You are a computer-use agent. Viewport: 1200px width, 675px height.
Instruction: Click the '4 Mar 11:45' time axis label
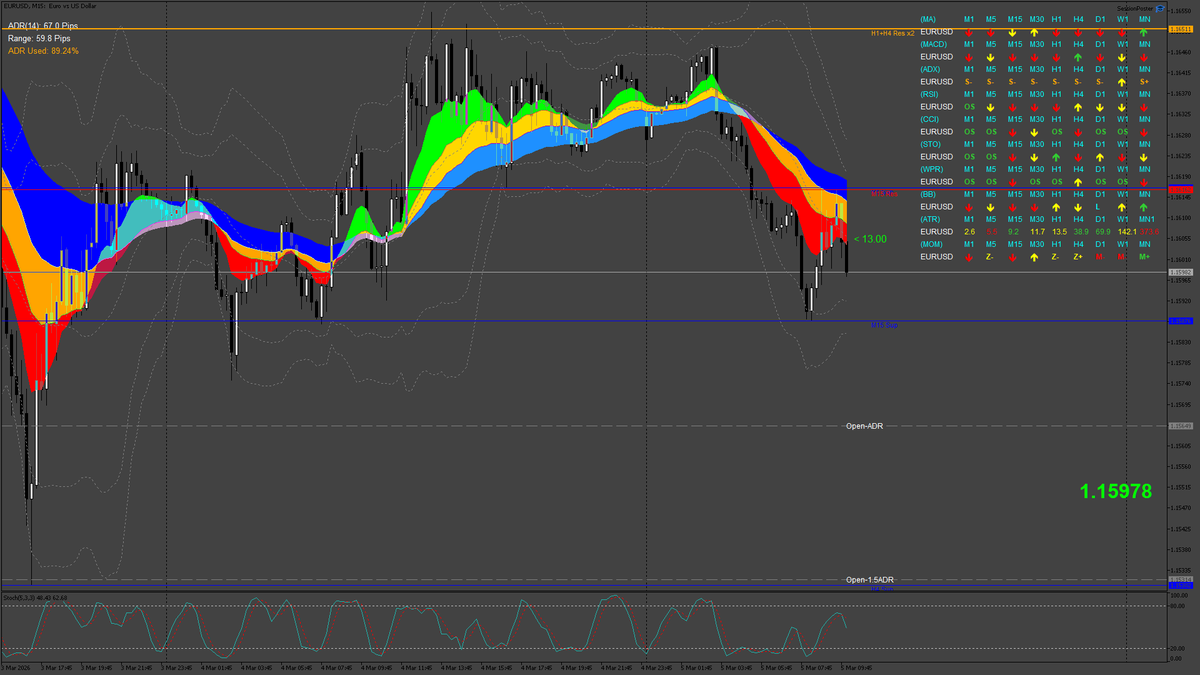click(x=418, y=666)
